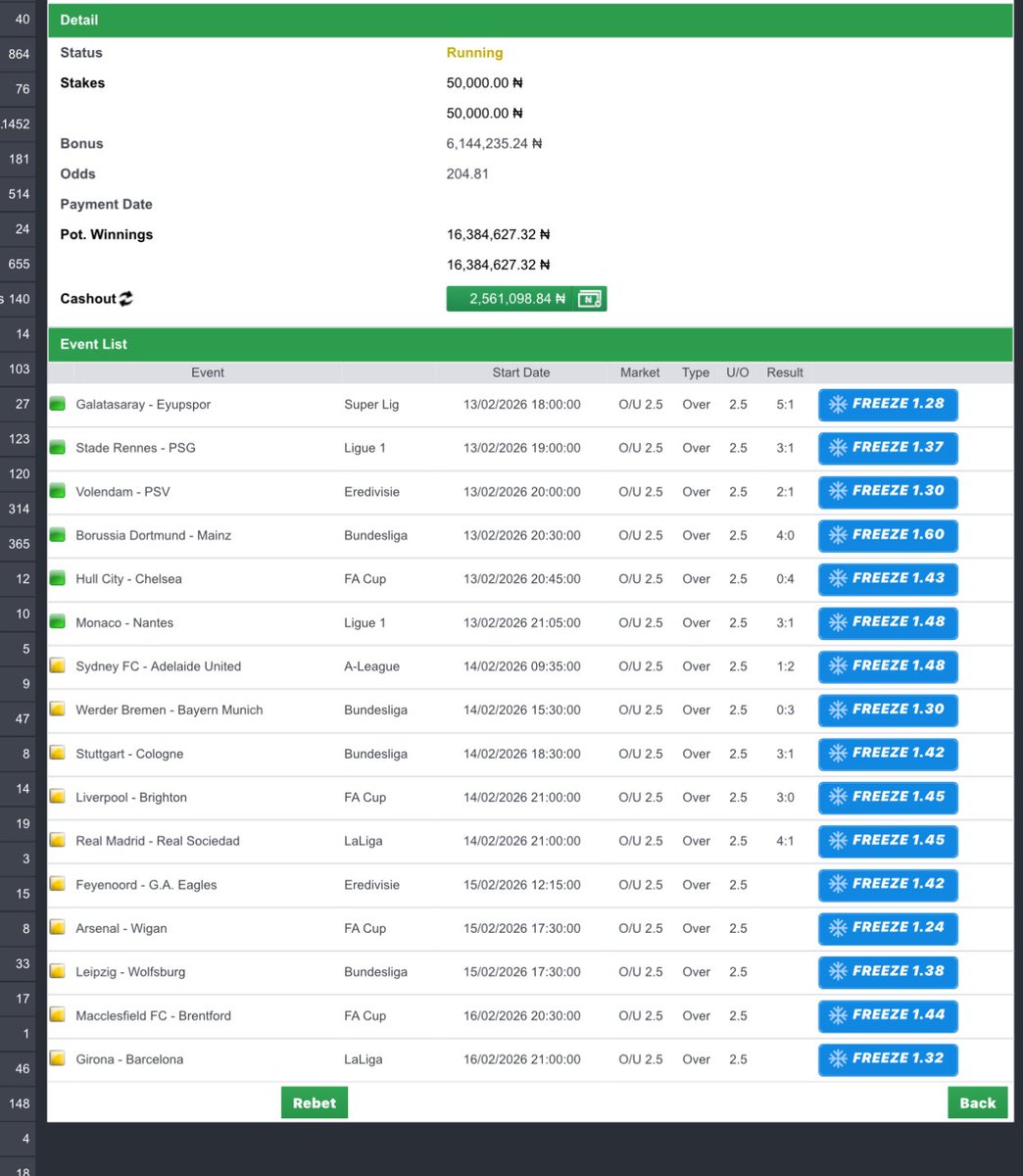Freeze Macclesfield FC - Brentford at 1.44
Image resolution: width=1023 pixels, height=1176 pixels.
coord(888,1015)
